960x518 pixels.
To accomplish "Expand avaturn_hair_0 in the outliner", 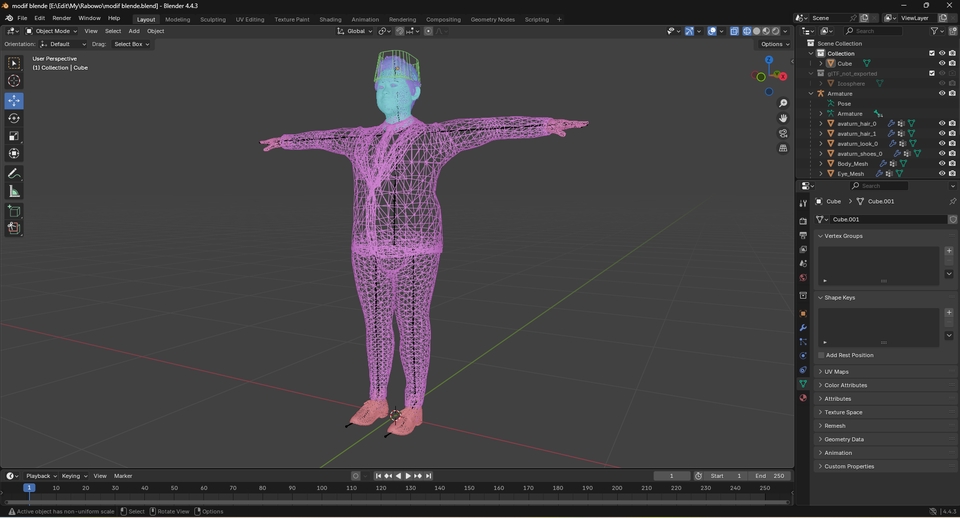I will click(821, 124).
